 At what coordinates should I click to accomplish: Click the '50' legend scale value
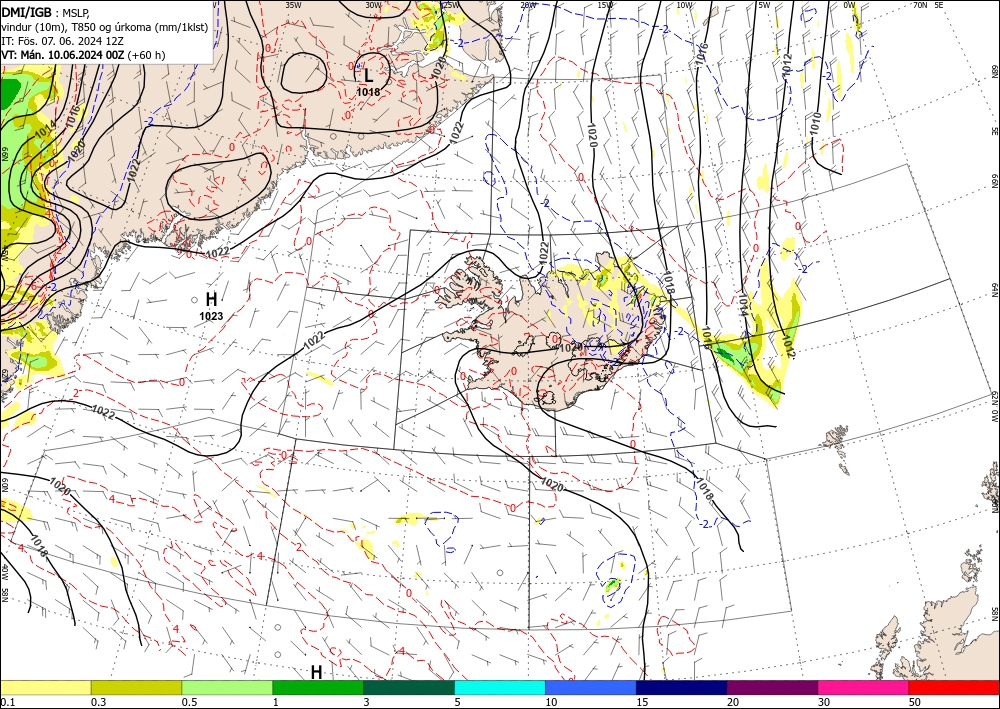915,702
